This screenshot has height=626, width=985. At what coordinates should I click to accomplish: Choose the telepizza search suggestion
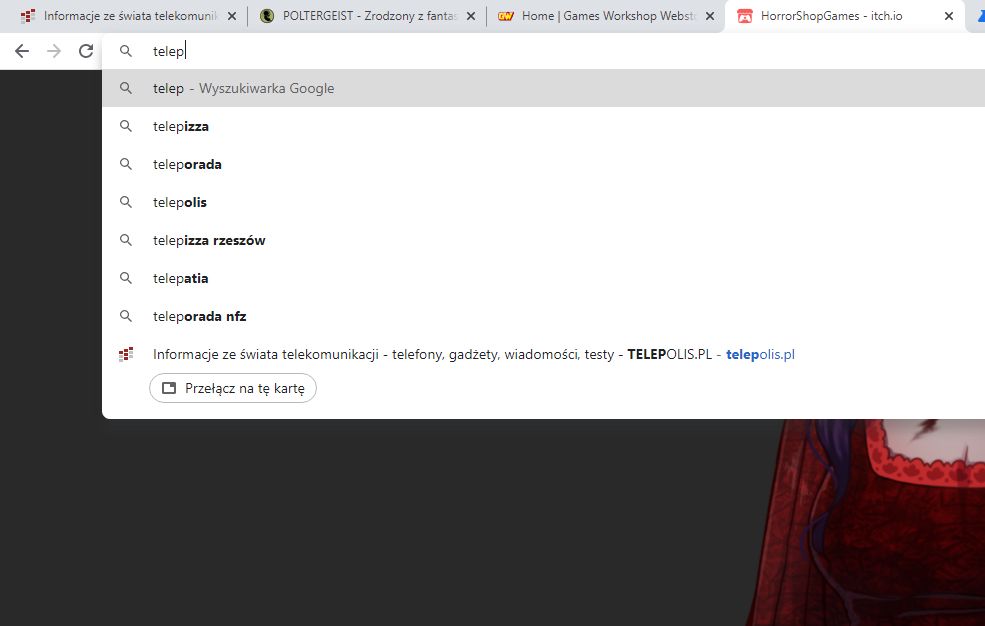click(x=181, y=126)
